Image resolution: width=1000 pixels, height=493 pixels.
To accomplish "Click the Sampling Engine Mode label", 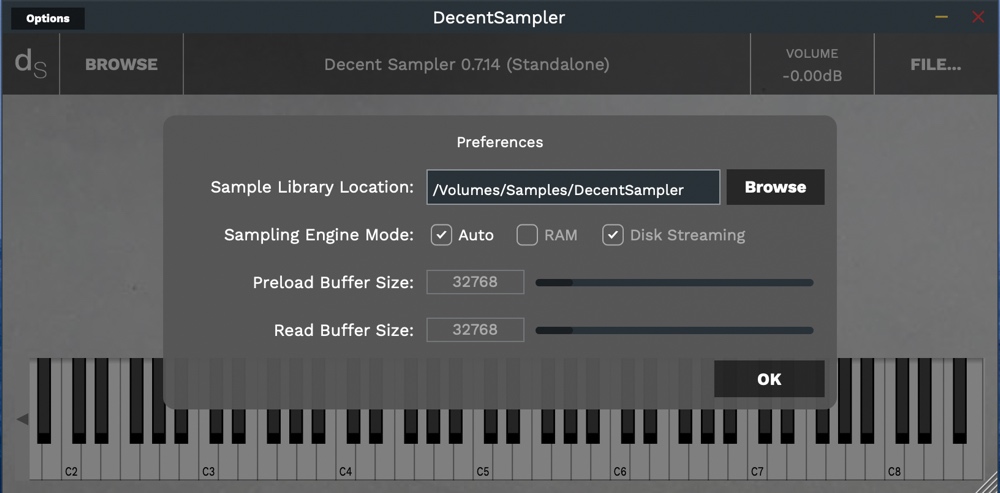I will pyautogui.click(x=319, y=235).
